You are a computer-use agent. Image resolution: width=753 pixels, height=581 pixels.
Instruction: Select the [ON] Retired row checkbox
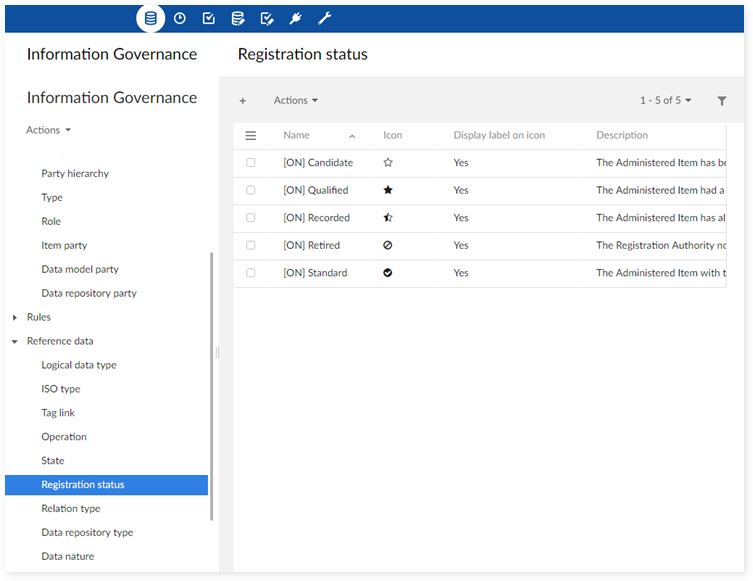pyautogui.click(x=251, y=245)
